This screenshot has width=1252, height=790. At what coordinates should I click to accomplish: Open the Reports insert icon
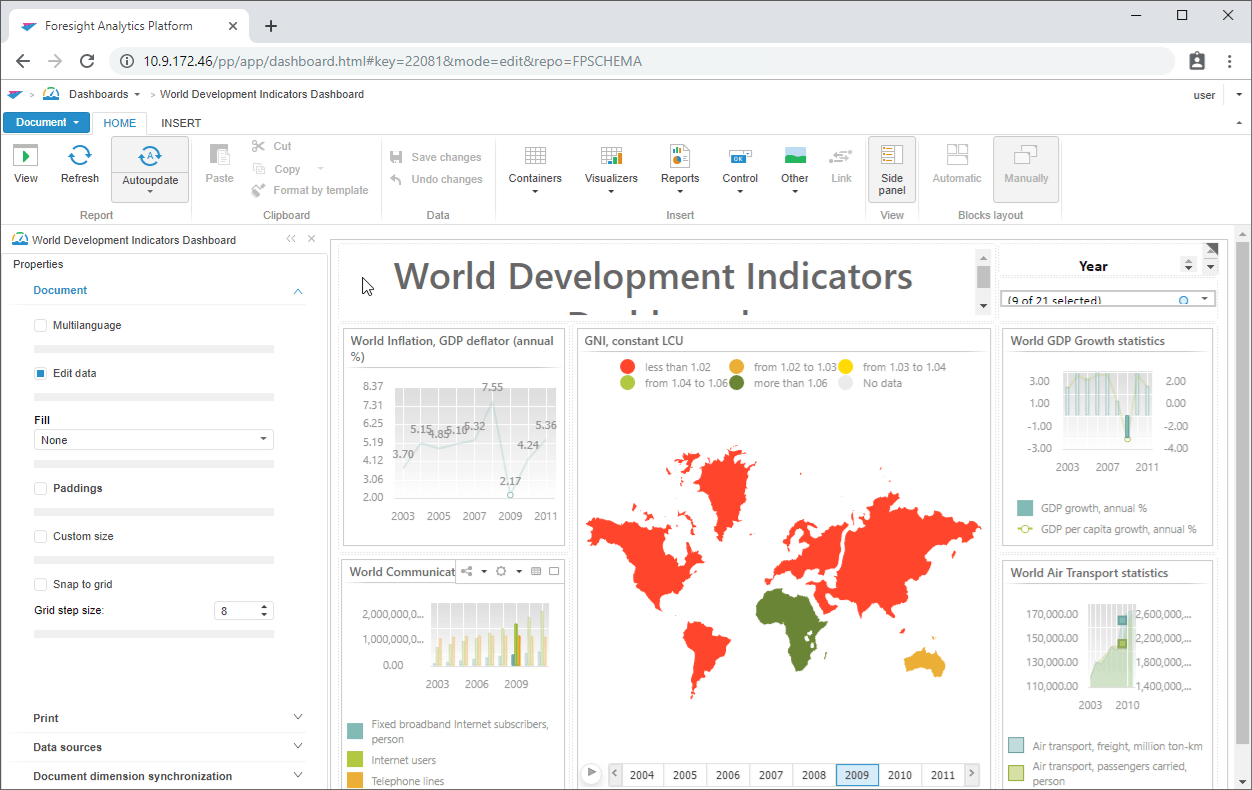680,156
